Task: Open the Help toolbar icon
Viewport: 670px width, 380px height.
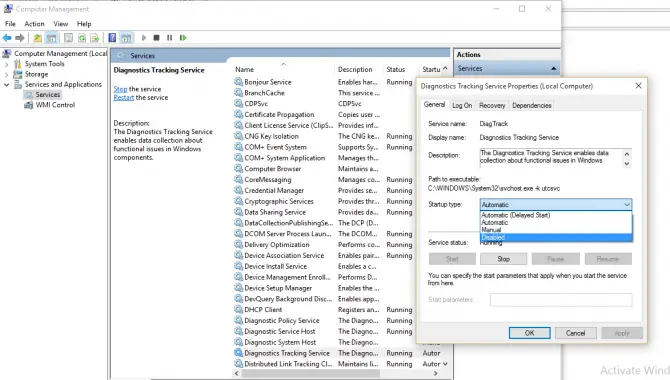Action: point(112,38)
